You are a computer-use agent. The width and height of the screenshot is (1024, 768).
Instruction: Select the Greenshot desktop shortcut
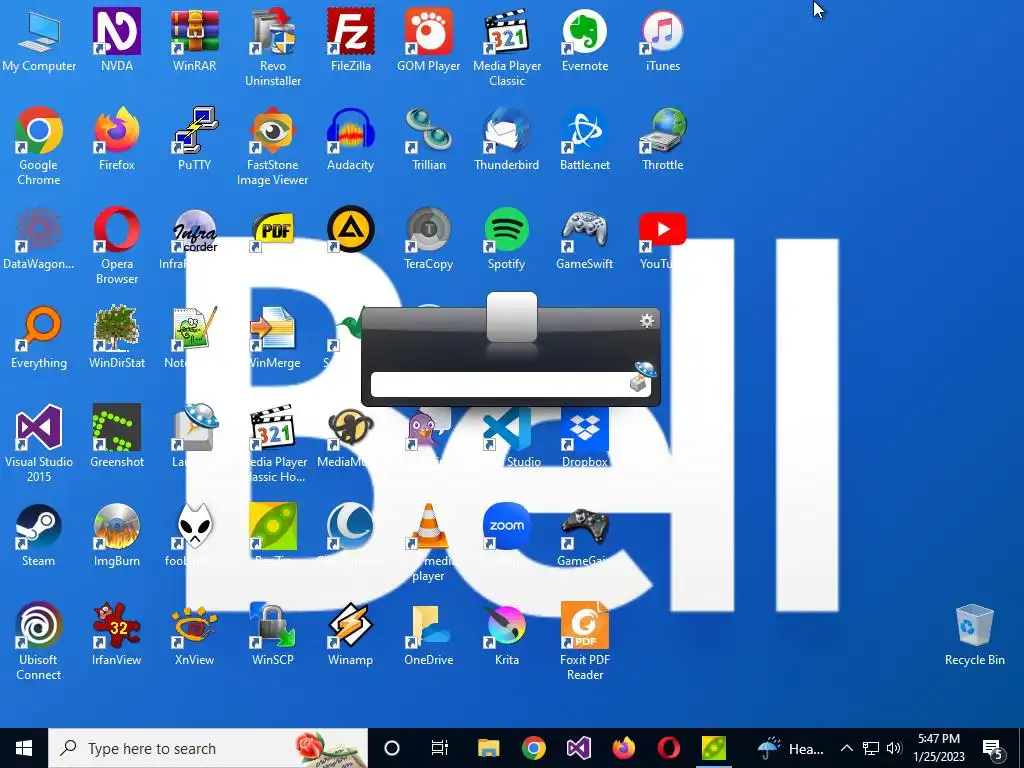[x=117, y=436]
